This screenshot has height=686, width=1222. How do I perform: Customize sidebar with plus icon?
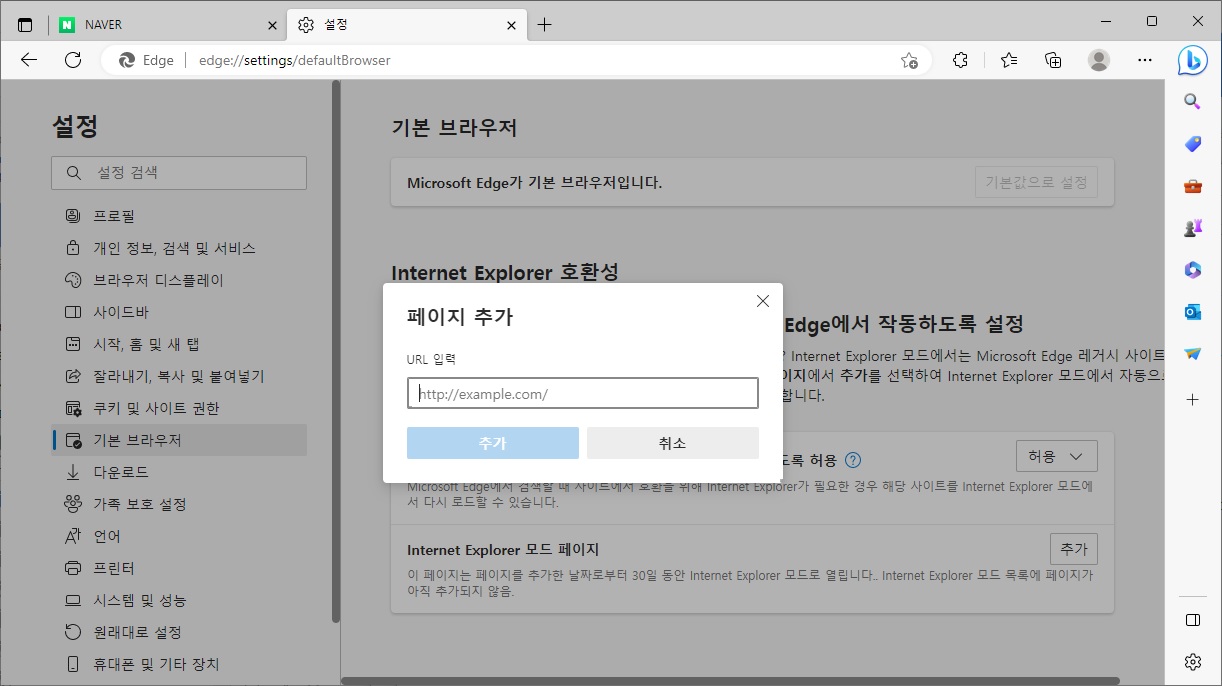(x=1192, y=399)
